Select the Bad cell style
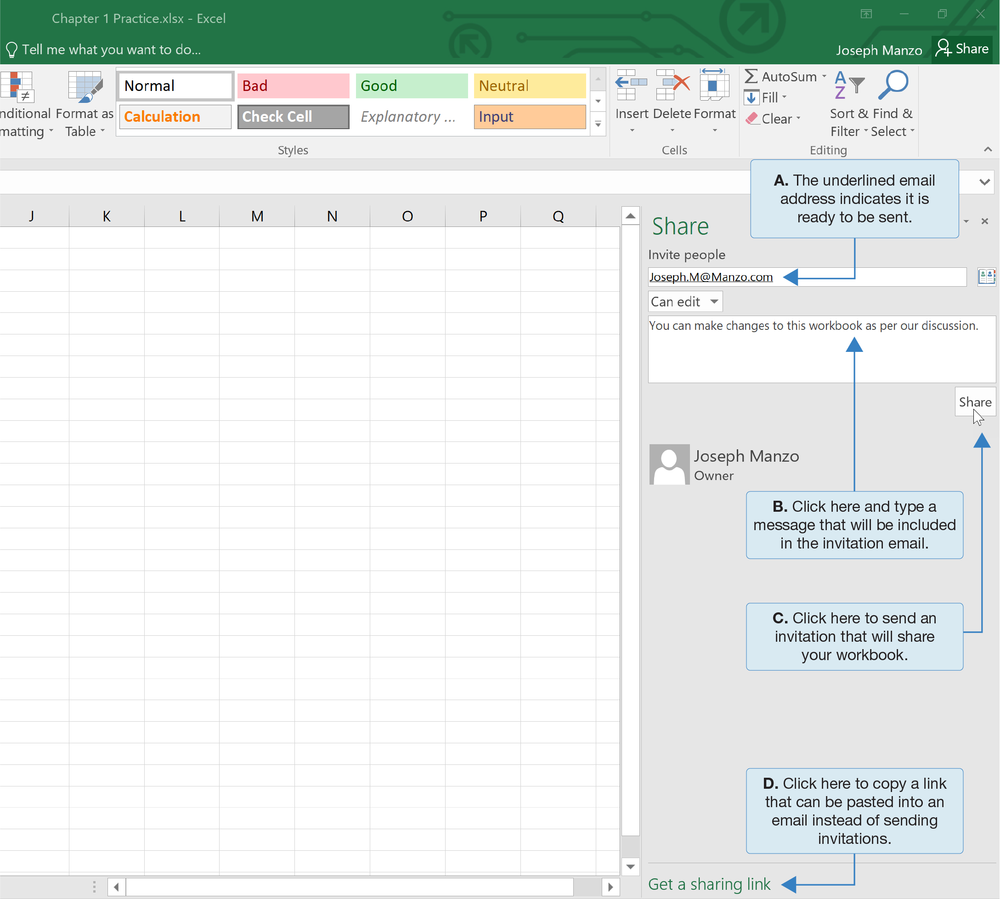 (x=293, y=86)
